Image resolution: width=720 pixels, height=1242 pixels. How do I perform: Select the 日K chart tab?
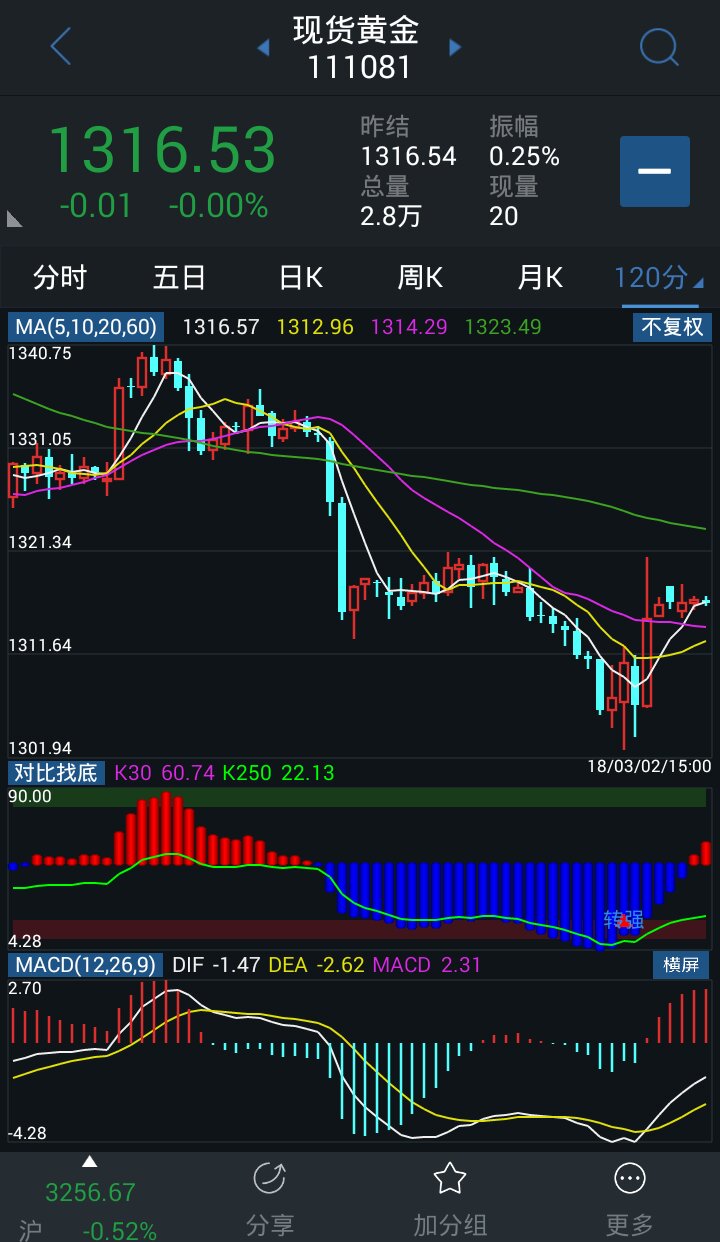click(300, 277)
